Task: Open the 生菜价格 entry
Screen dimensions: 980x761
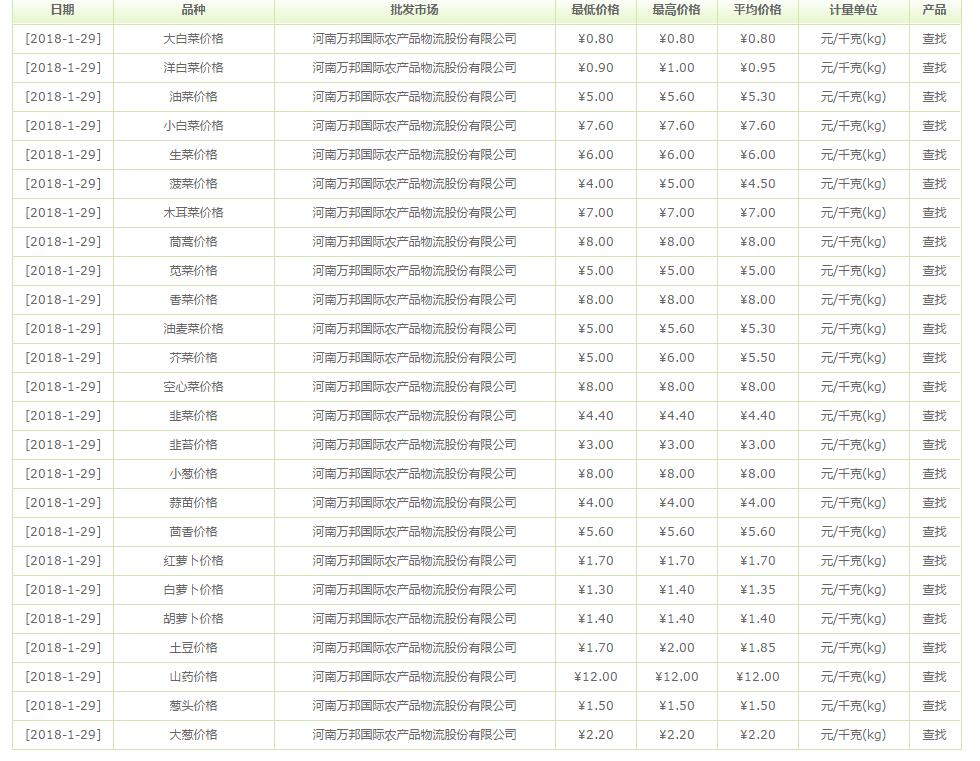Action: (193, 155)
